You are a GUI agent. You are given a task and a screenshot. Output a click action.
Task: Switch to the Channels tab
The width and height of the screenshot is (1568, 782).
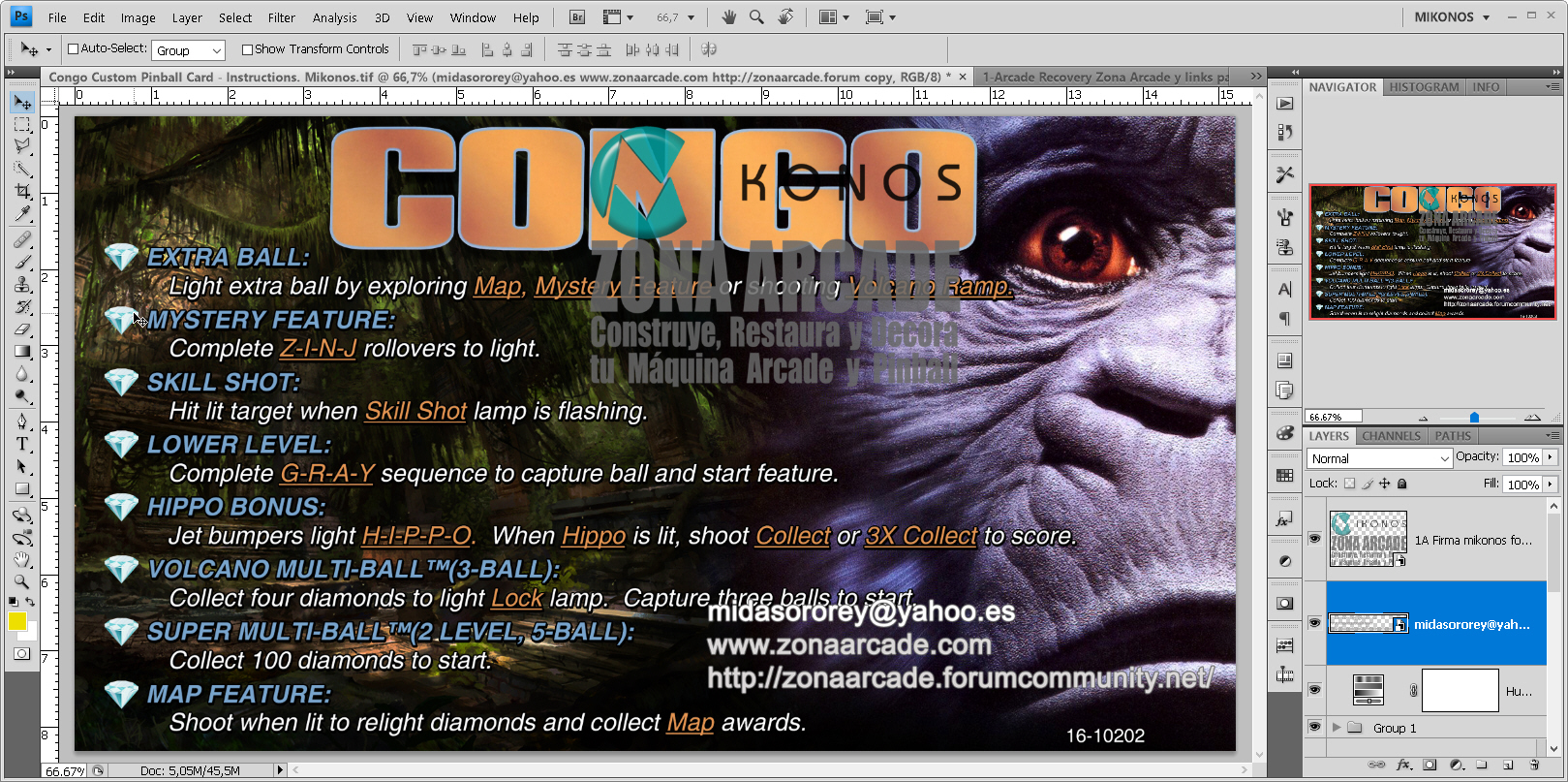(1391, 436)
